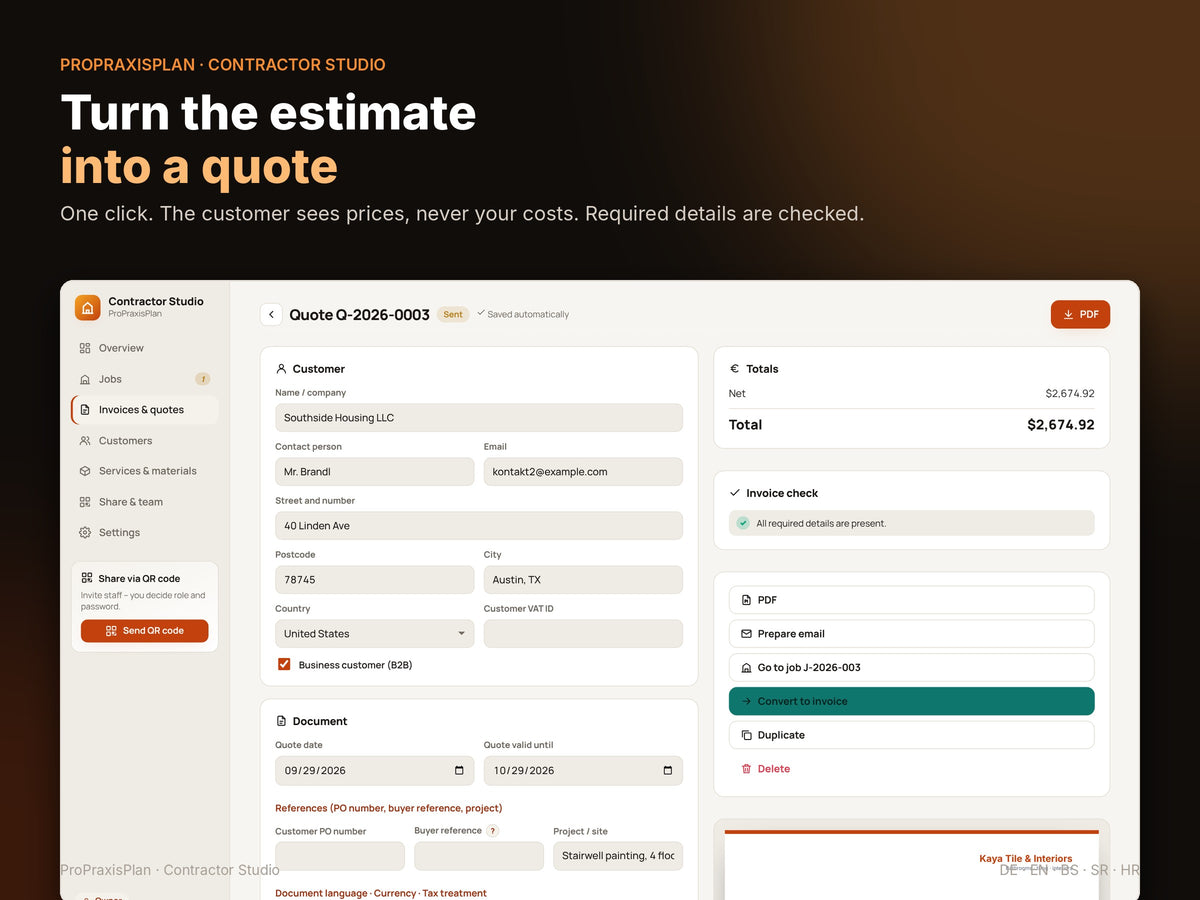Click the person icon beside Customer heading

[x=281, y=369]
